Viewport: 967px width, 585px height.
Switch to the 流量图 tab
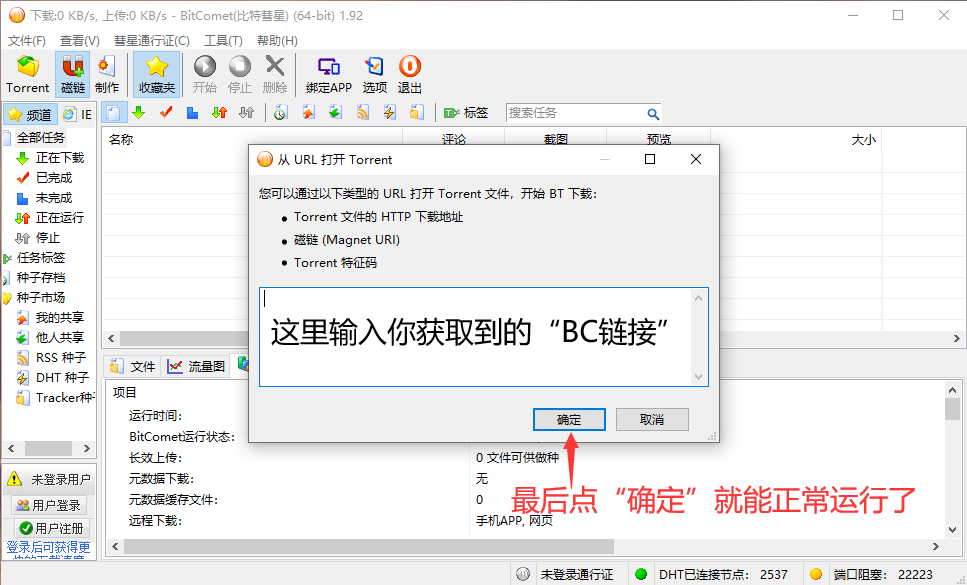[197, 366]
